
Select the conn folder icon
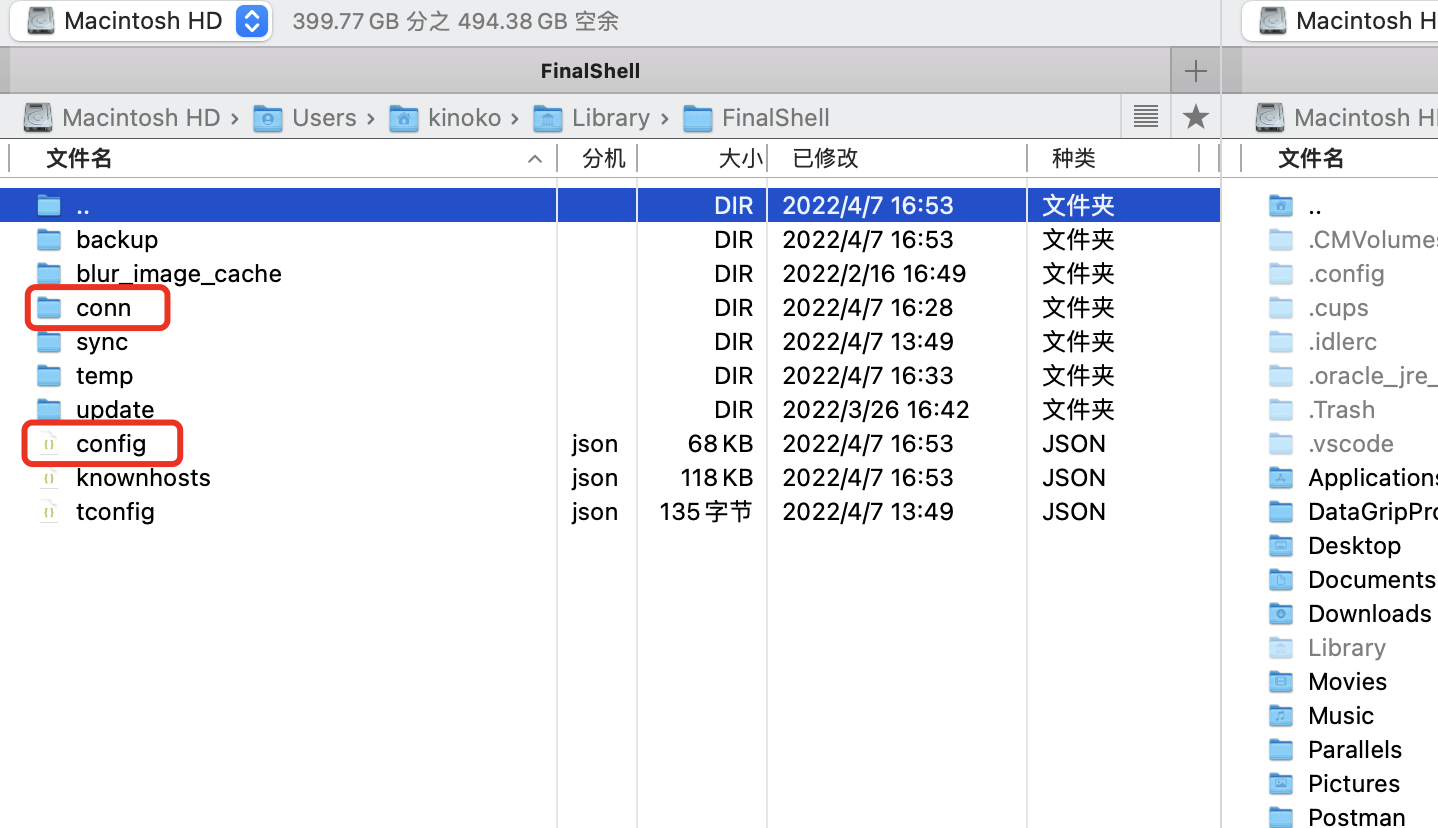(49, 308)
